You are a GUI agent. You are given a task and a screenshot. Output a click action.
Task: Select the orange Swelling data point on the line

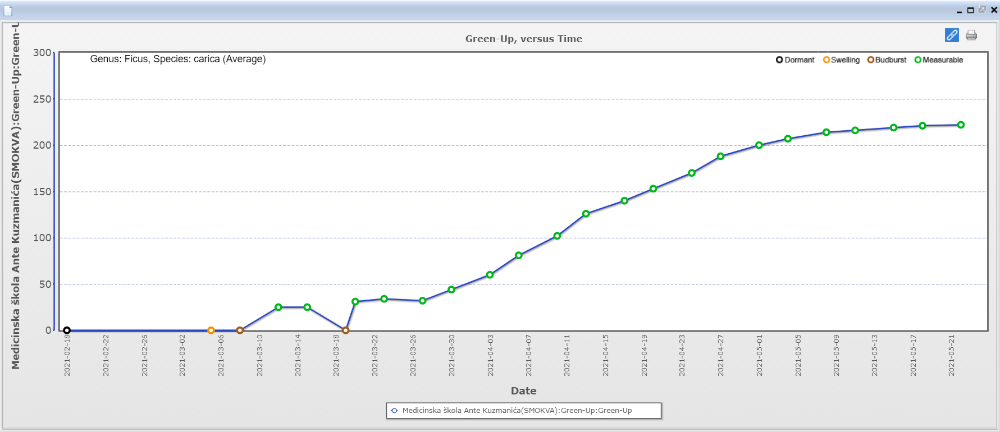[x=211, y=330]
